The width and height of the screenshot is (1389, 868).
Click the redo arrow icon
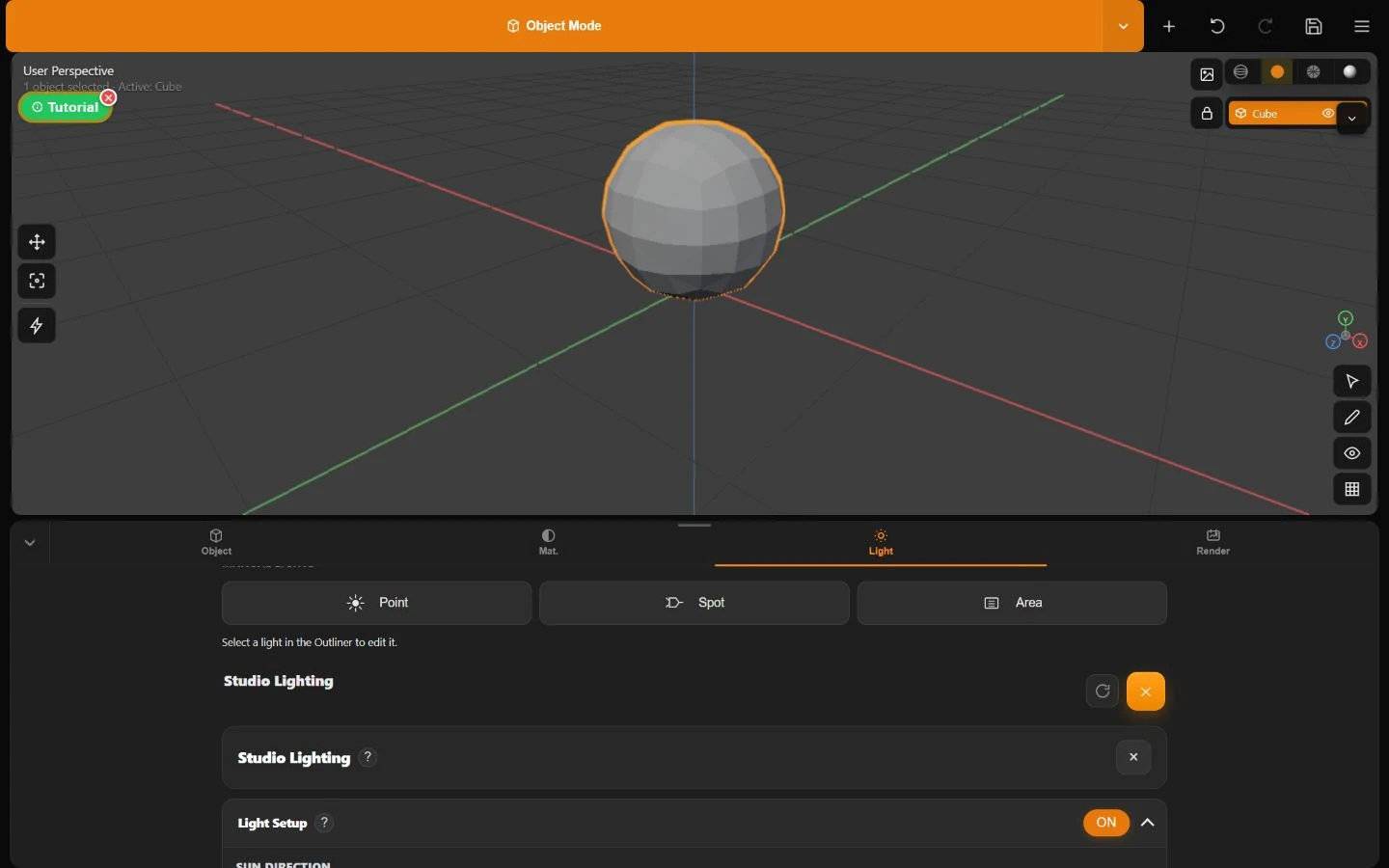1266,26
